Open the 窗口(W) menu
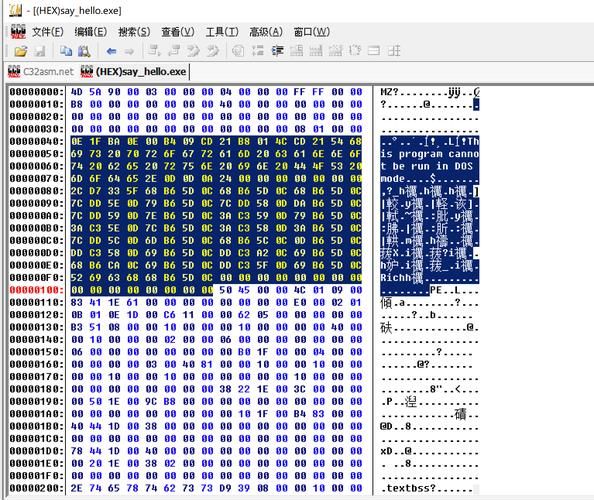Viewport: 594px width, 500px height. tap(311, 32)
